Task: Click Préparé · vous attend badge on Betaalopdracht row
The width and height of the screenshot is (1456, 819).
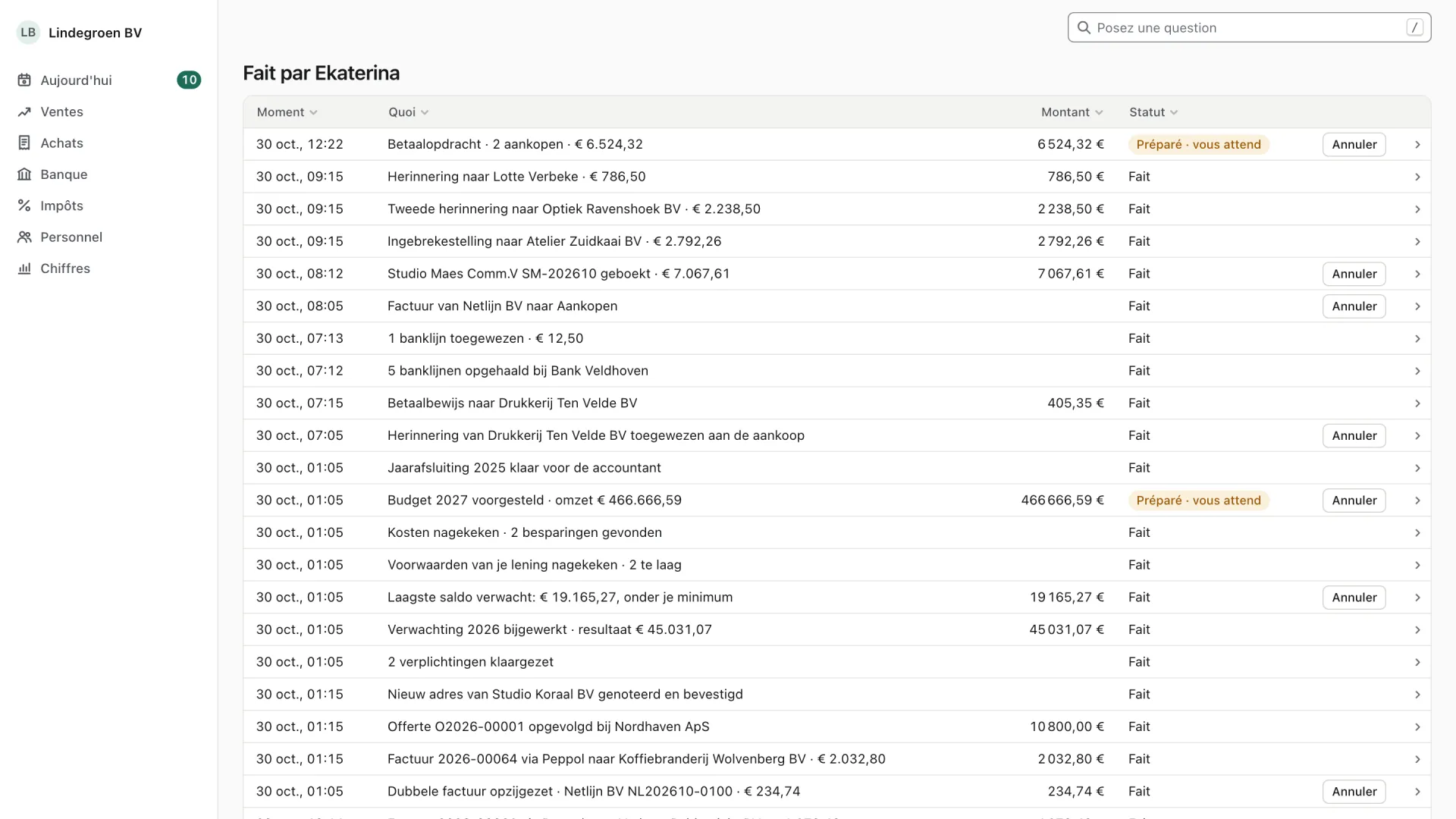Action: 1198,145
